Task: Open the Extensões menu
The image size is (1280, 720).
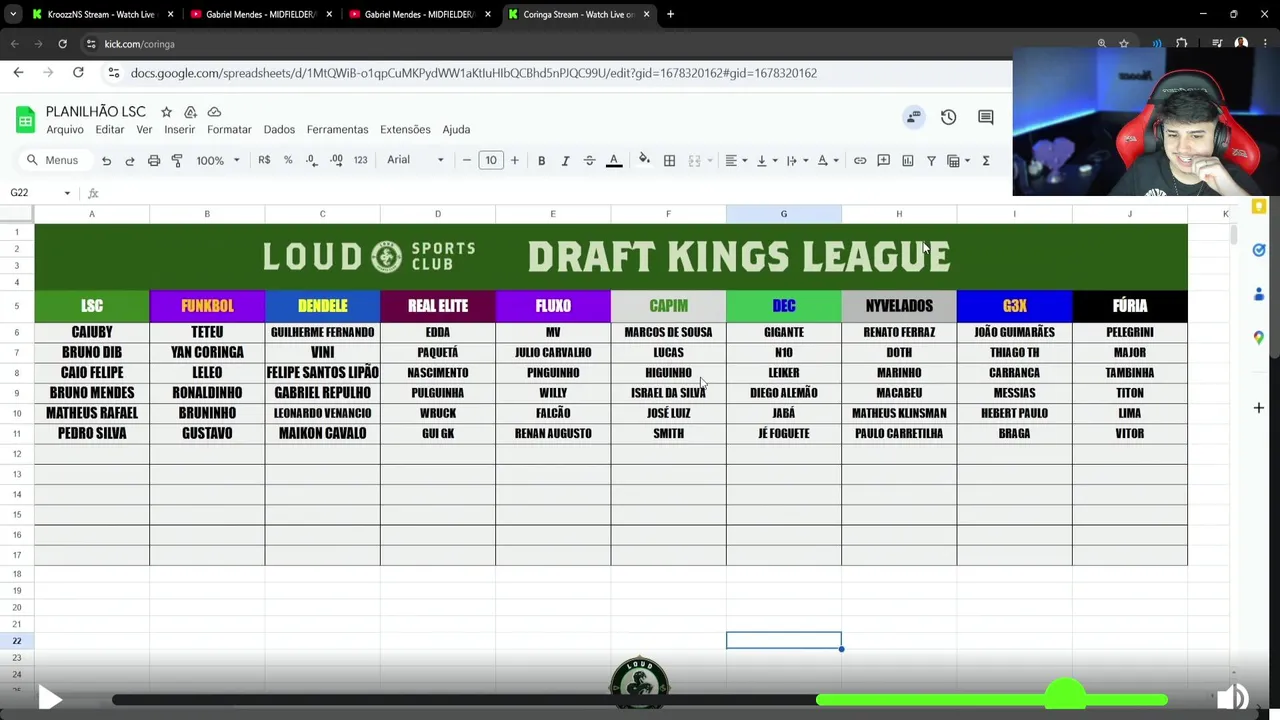Action: [x=405, y=129]
